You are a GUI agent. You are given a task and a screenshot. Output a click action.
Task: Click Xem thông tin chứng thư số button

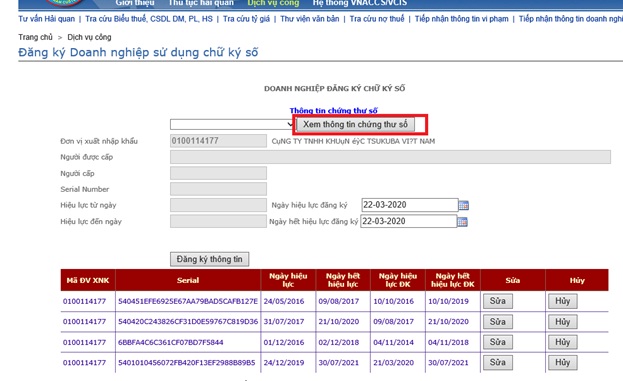[x=356, y=124]
